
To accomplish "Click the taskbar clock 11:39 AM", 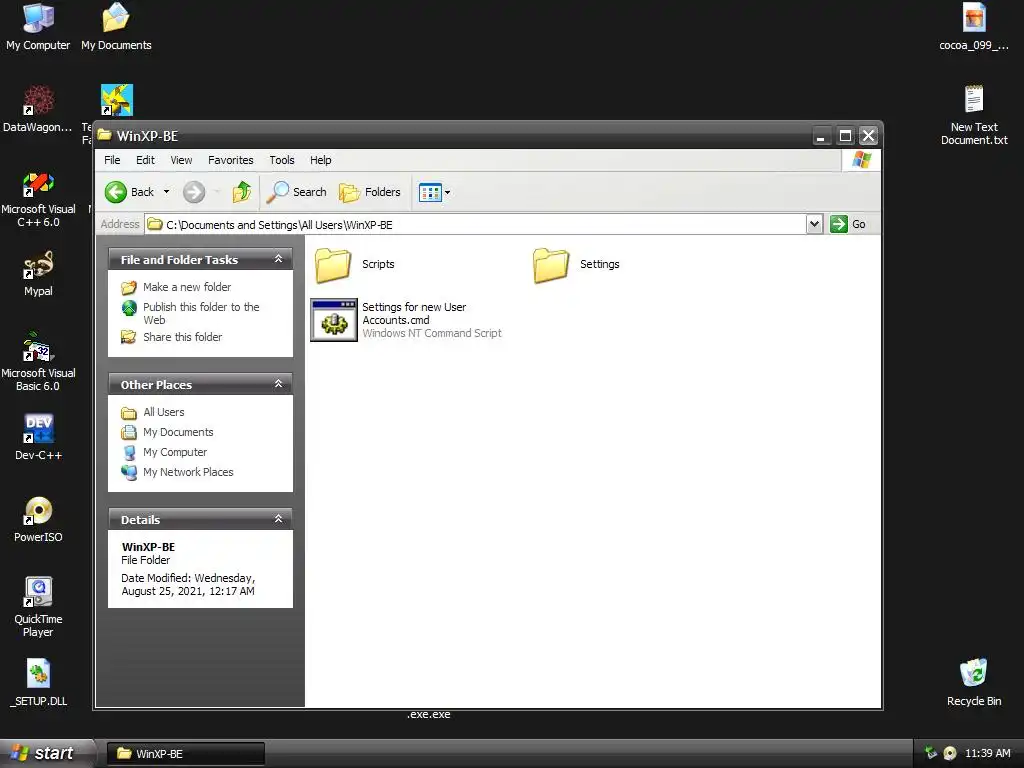I will point(987,753).
